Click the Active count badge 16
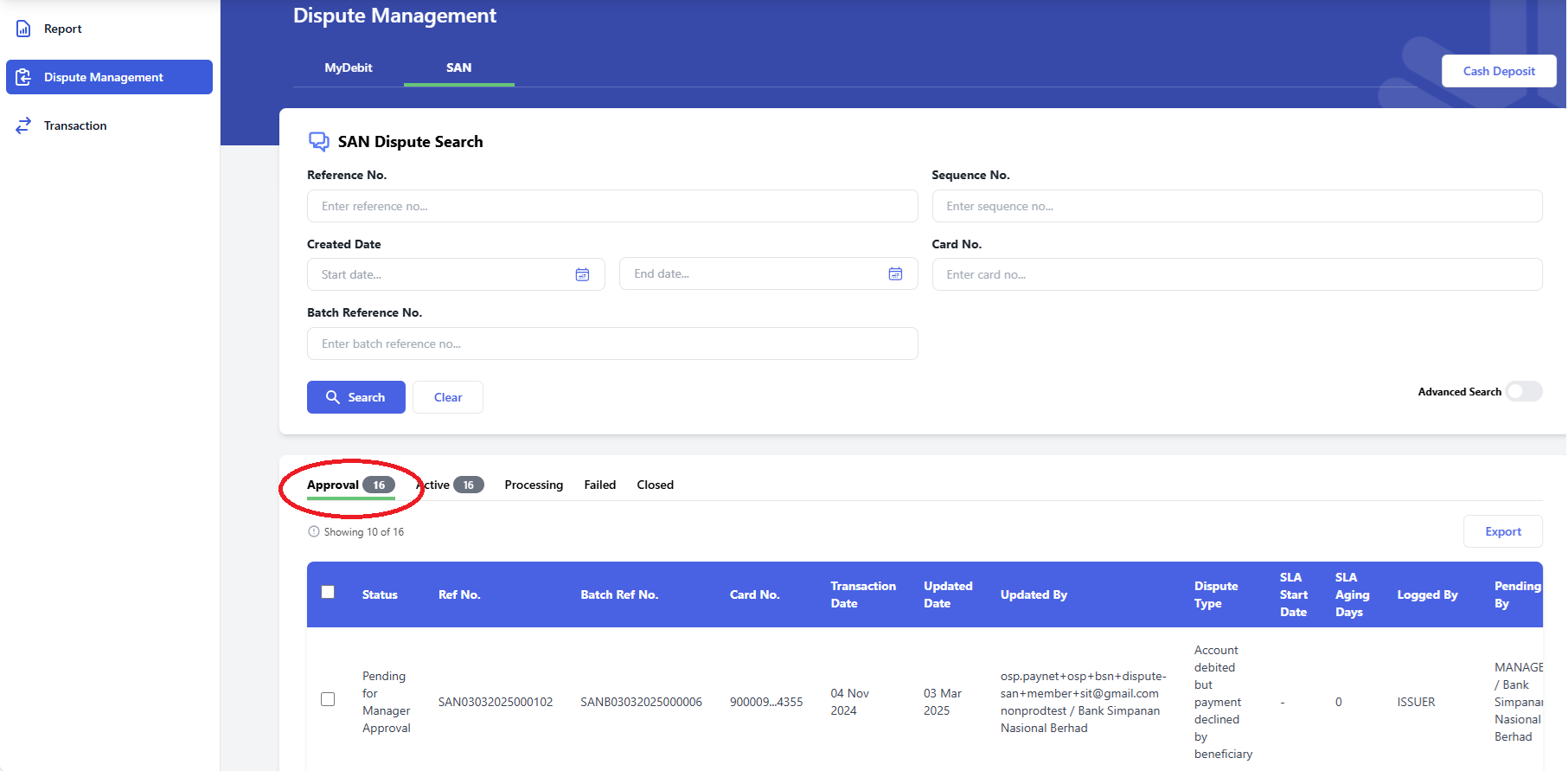 [468, 485]
